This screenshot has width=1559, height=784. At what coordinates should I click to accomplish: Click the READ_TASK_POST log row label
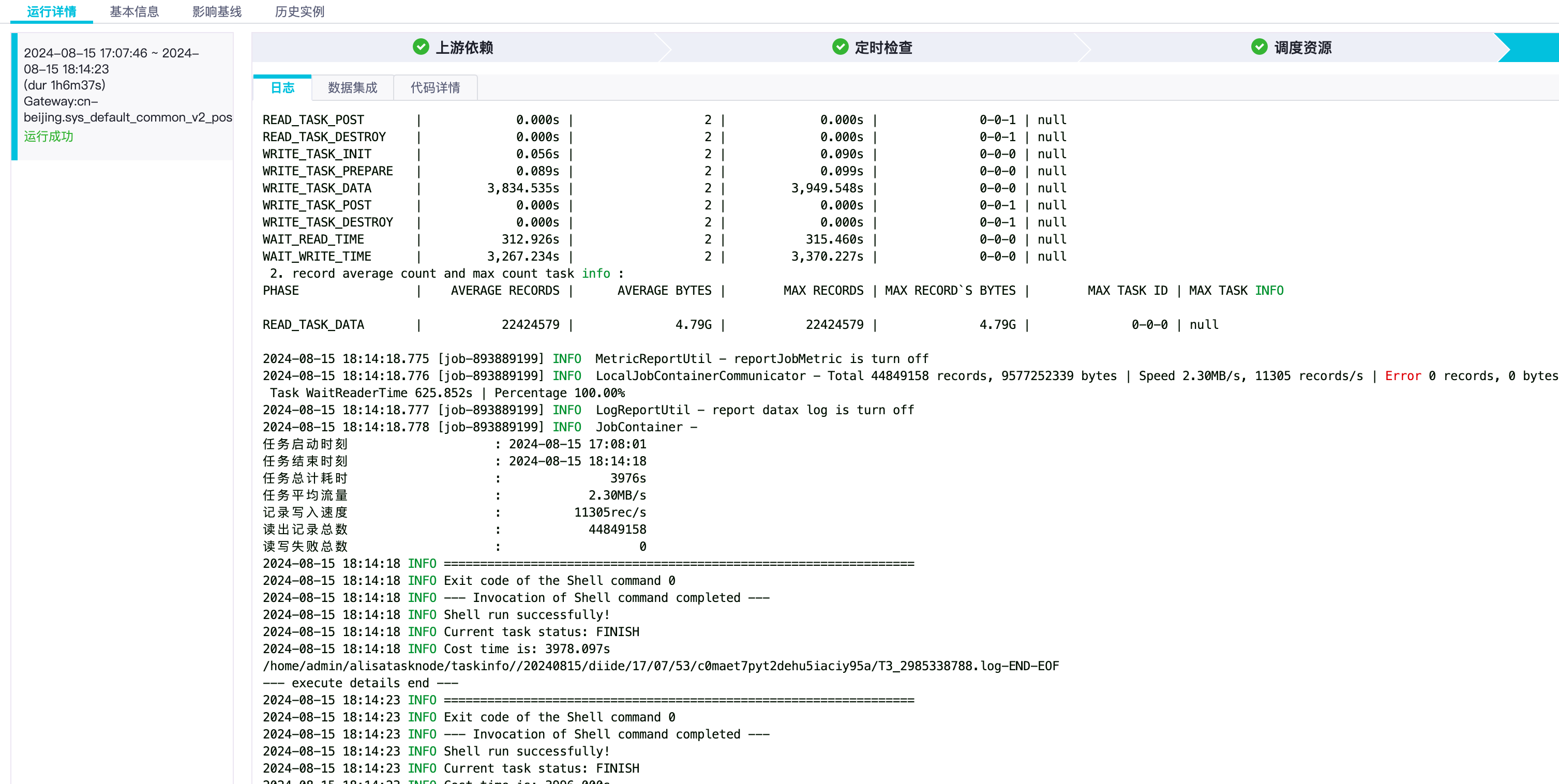[x=313, y=120]
